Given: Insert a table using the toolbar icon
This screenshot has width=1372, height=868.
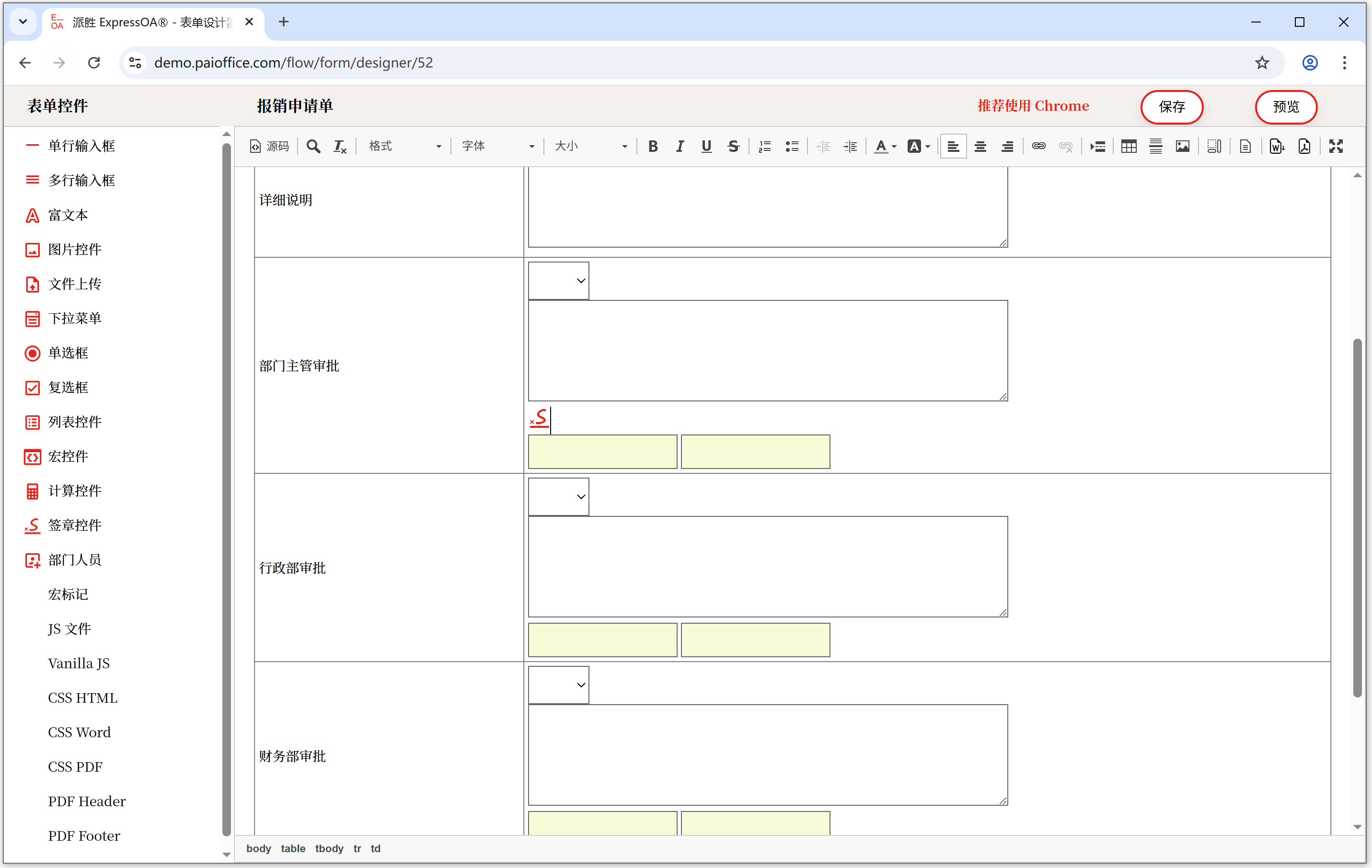Looking at the screenshot, I should [1128, 147].
